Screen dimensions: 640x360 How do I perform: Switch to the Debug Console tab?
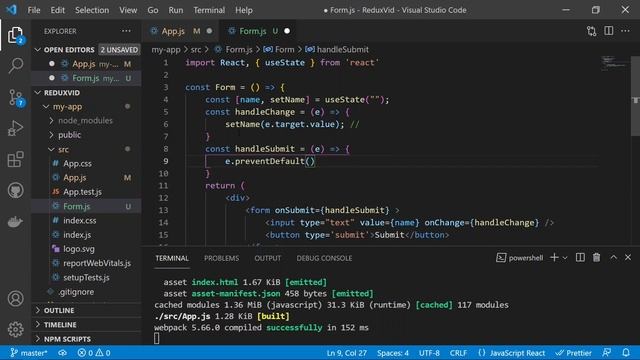(324, 258)
